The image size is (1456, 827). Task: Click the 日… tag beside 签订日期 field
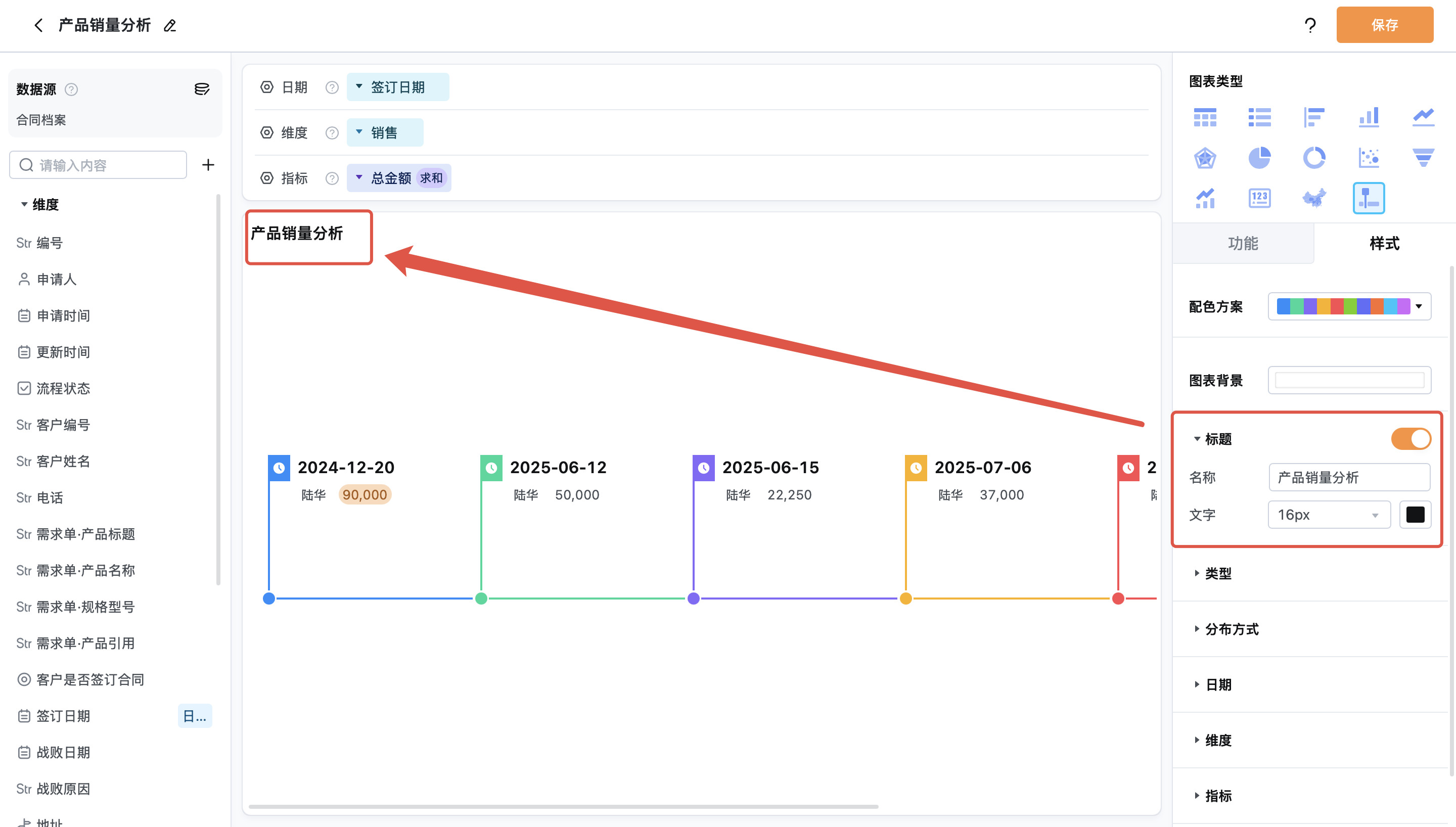click(x=195, y=716)
